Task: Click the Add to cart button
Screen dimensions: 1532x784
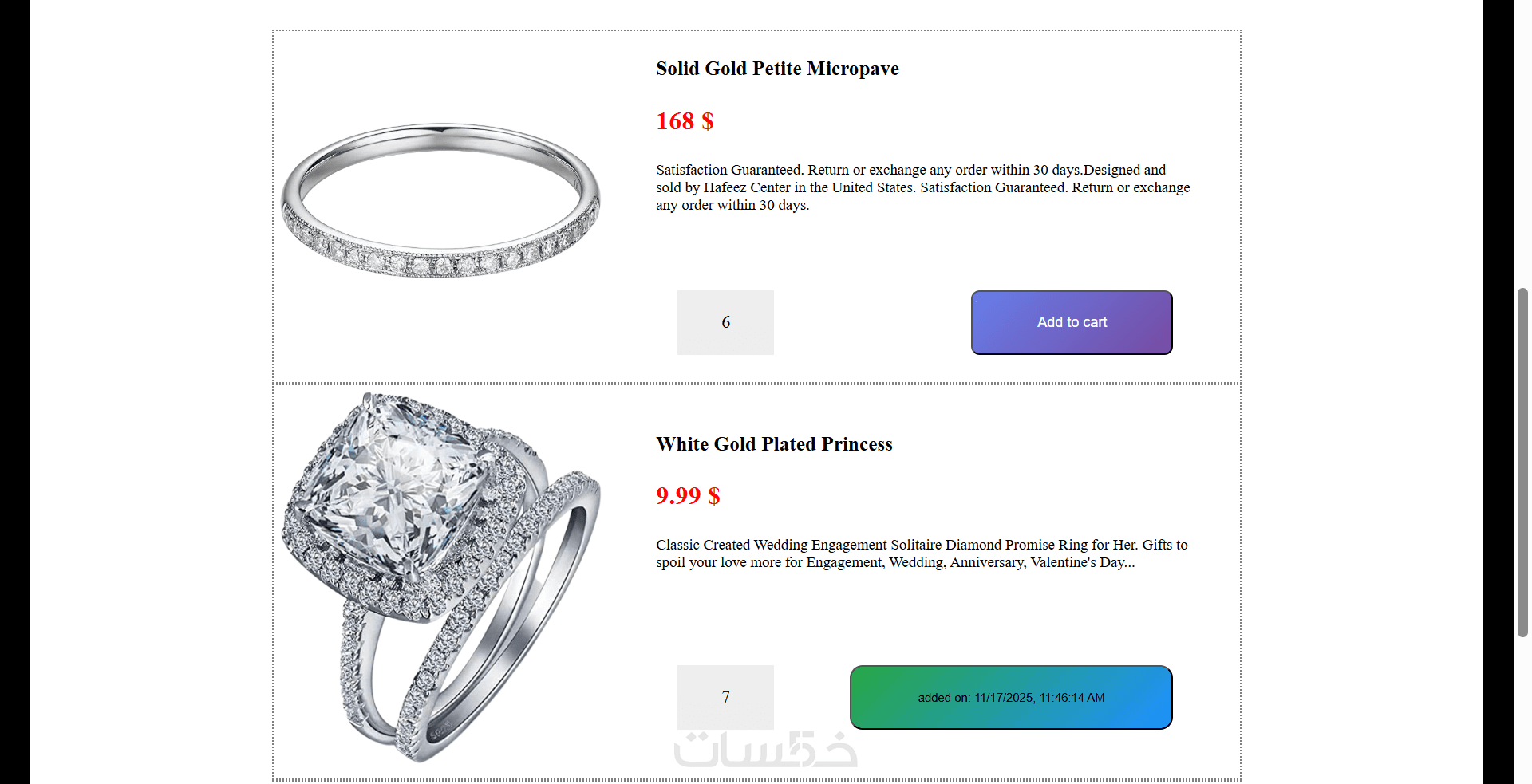Action: coord(1071,322)
